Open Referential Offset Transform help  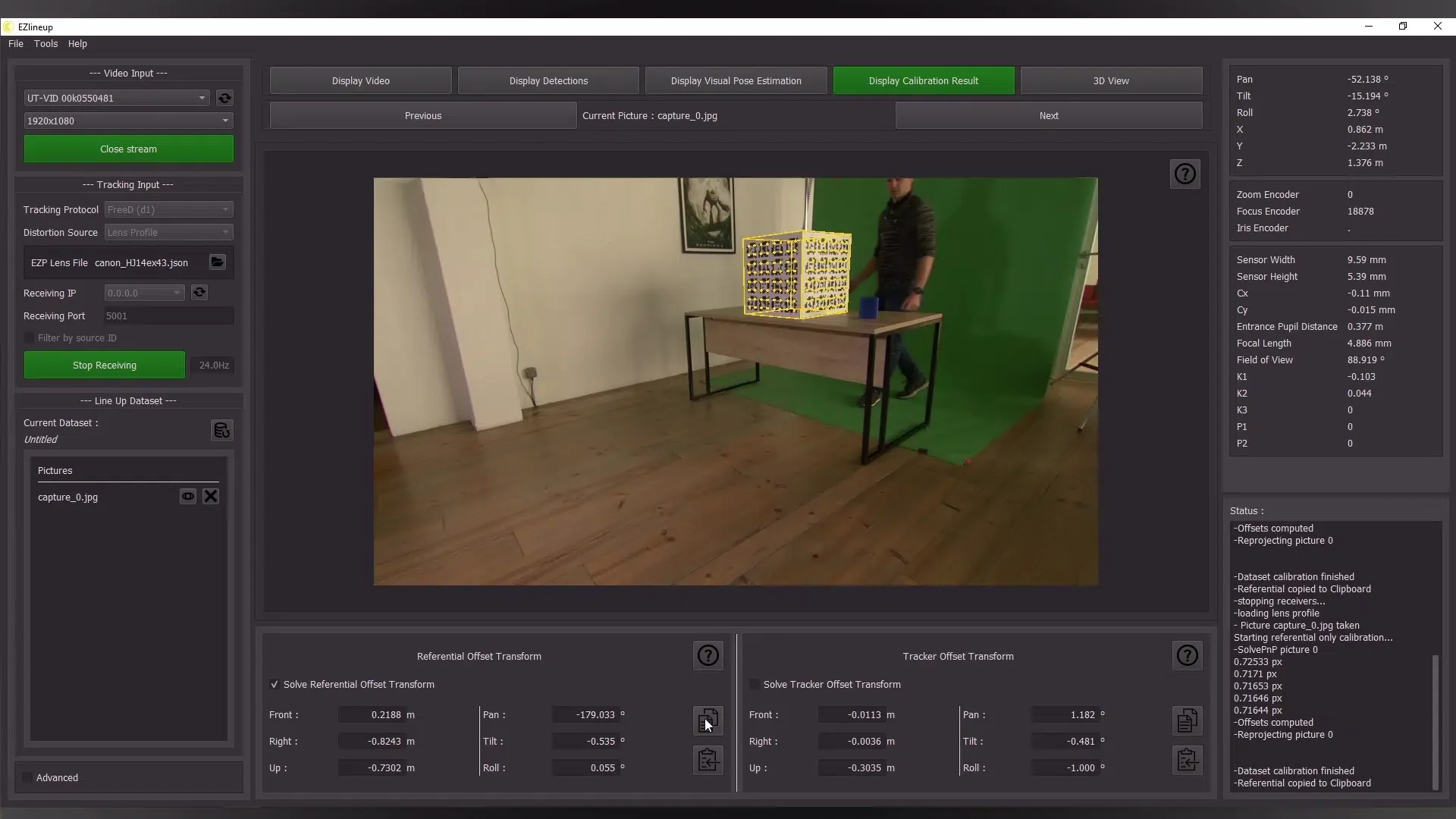click(x=708, y=656)
